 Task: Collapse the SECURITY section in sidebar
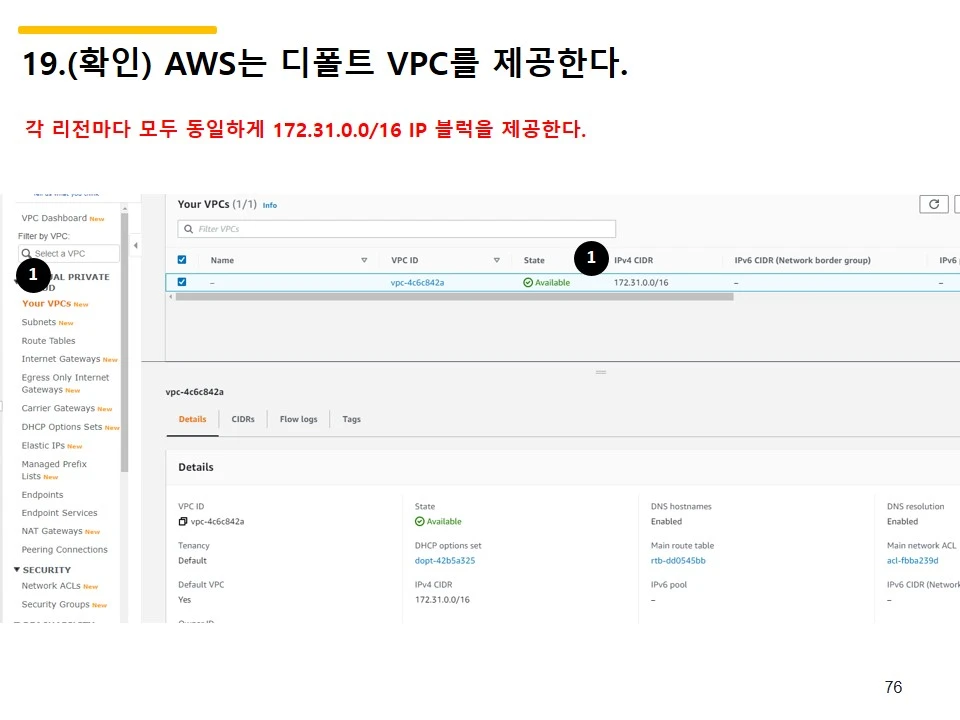click(x=17, y=569)
